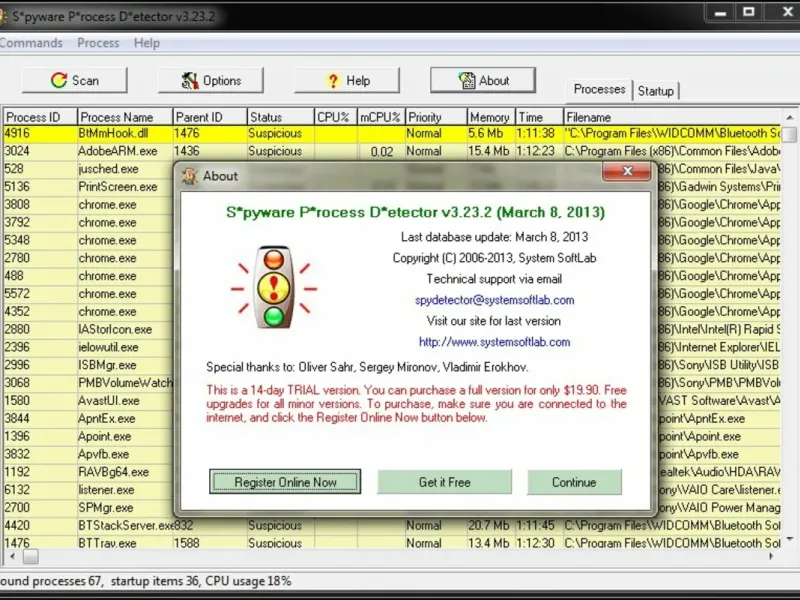
Task: Click the vertical scrollbar thumb
Action: pos(790,134)
